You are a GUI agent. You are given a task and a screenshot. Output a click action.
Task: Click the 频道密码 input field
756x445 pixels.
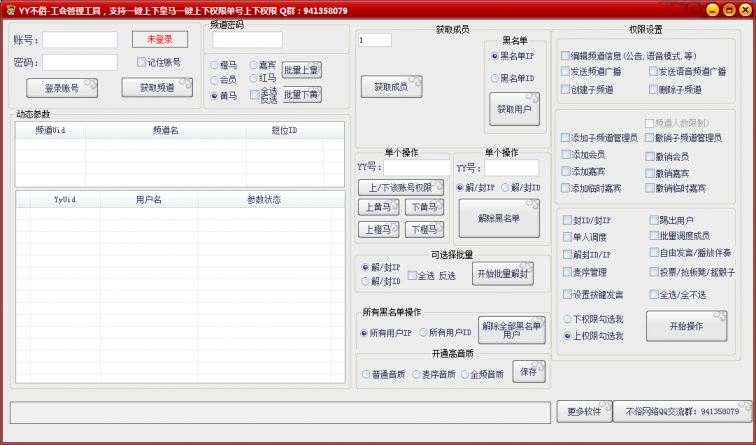(x=247, y=40)
